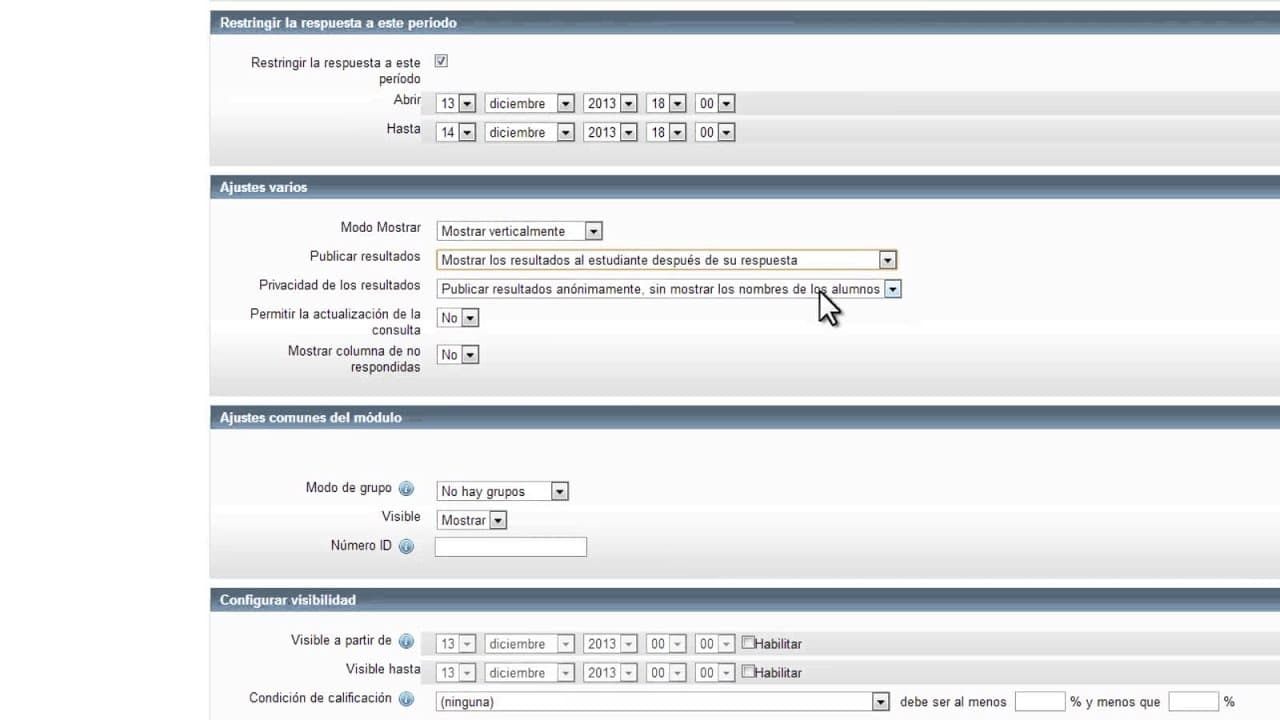The image size is (1280, 720).
Task: Open the Hasta month dropdown
Action: pyautogui.click(x=530, y=132)
